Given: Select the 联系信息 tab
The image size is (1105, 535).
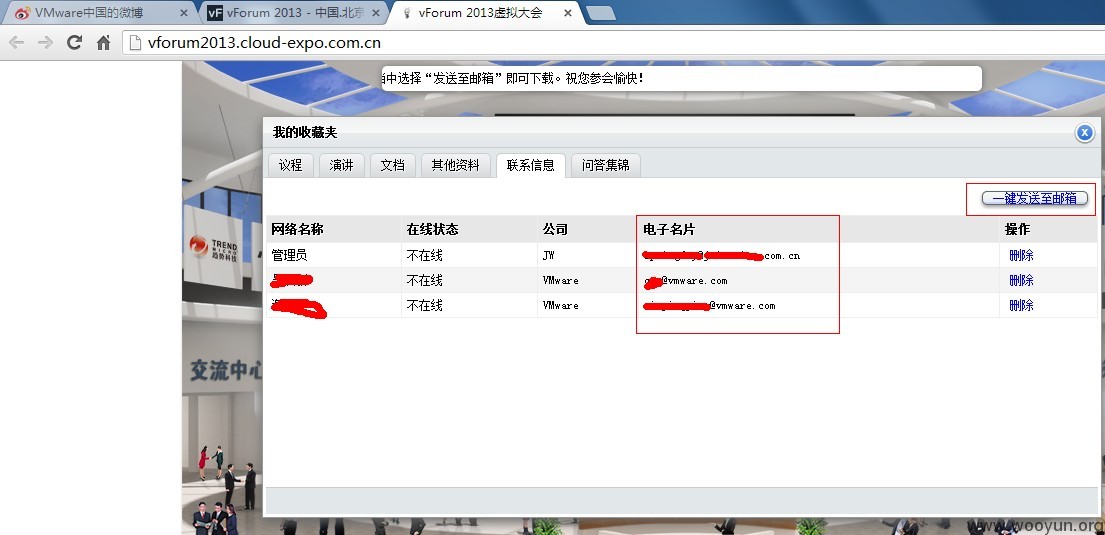Looking at the screenshot, I should point(530,166).
